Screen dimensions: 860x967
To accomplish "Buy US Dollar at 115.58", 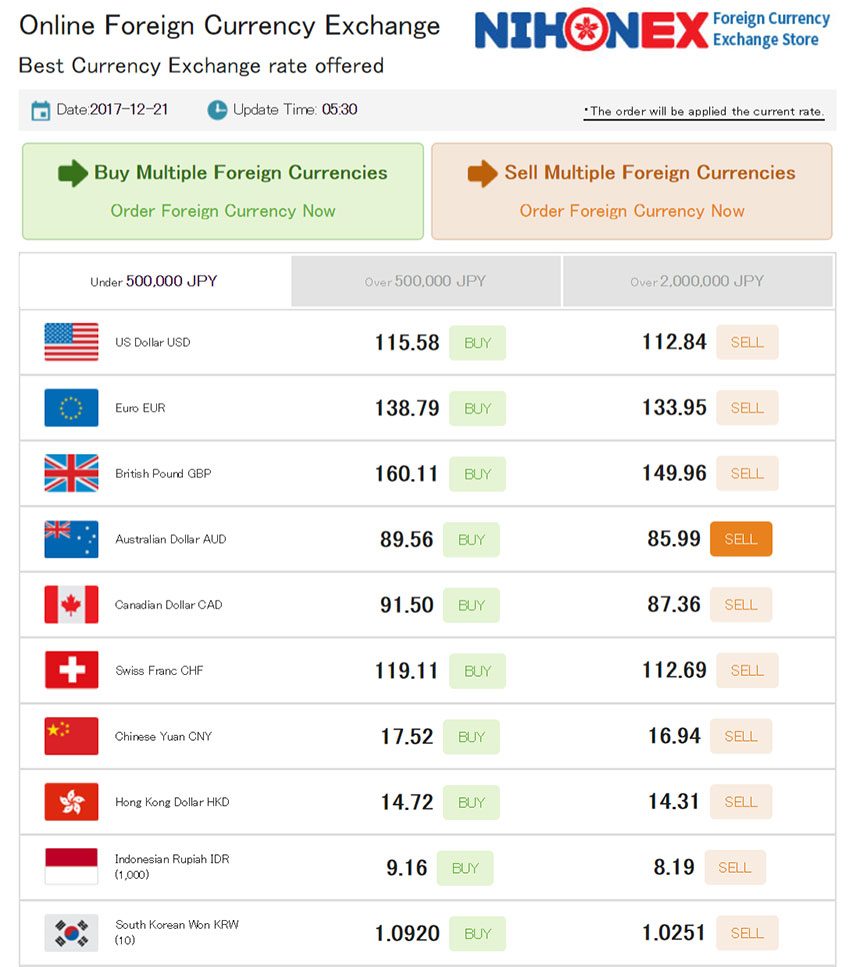I will [x=478, y=343].
